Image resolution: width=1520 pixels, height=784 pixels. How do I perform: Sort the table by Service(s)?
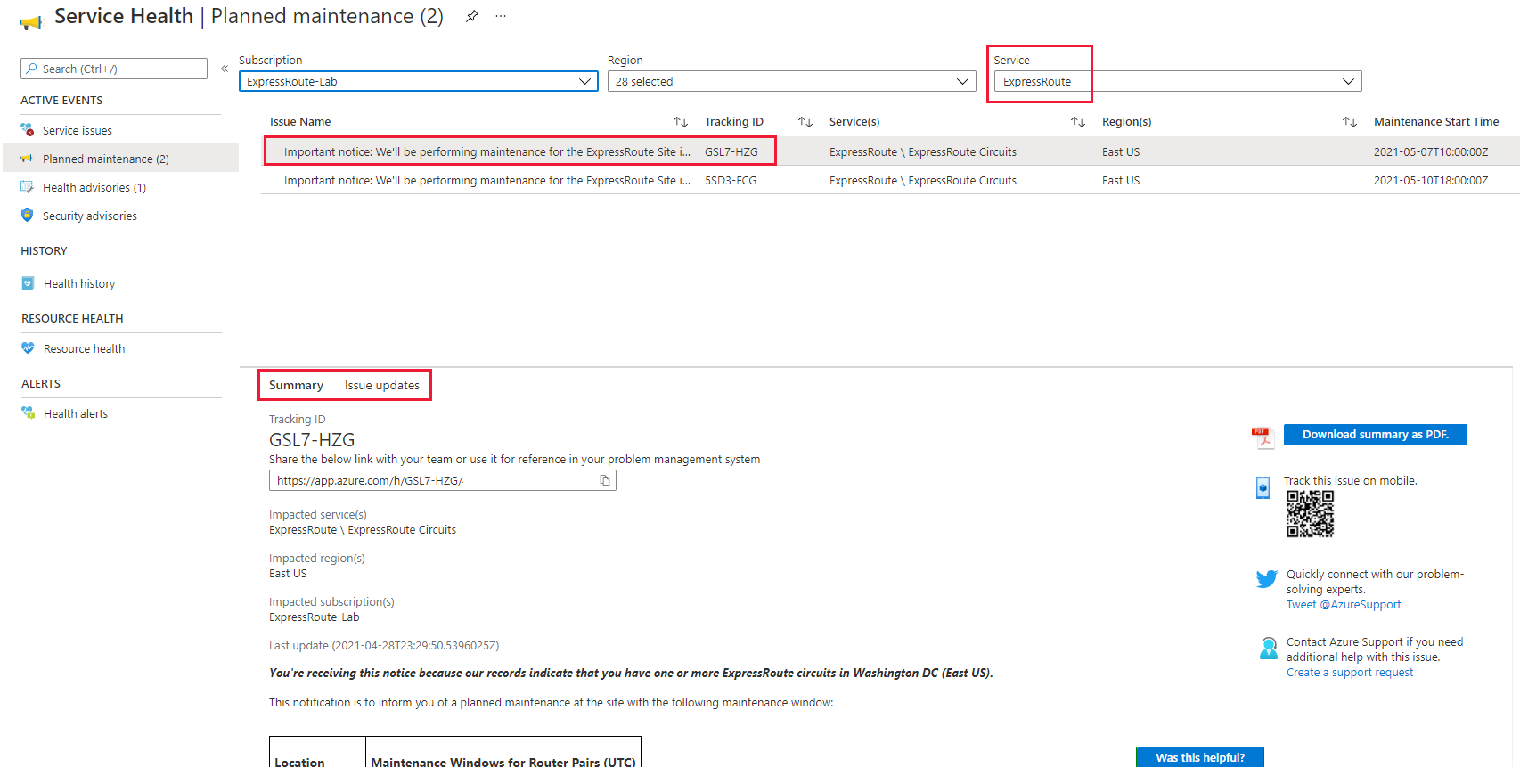click(x=1078, y=122)
